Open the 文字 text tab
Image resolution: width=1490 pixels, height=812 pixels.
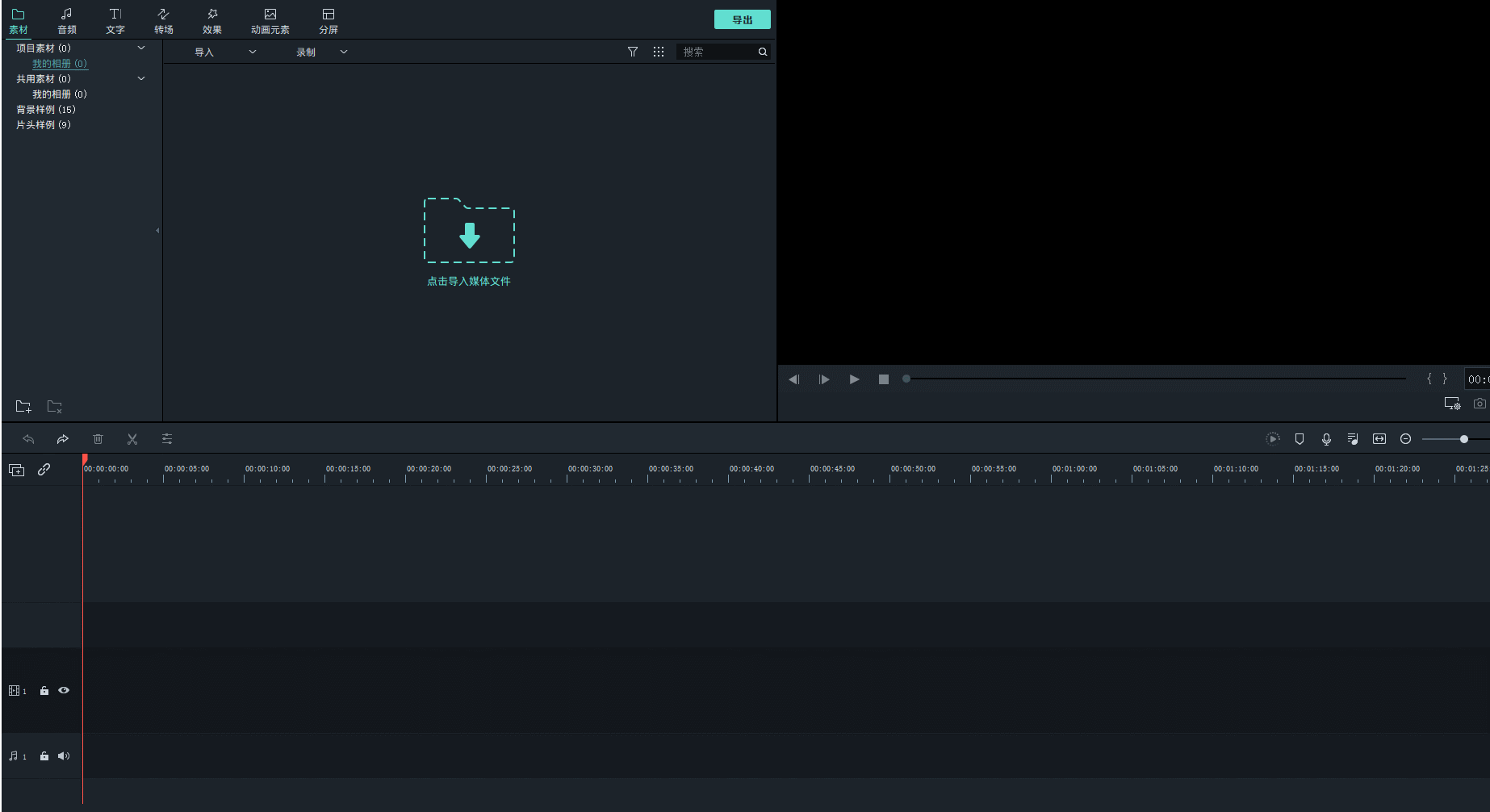tap(115, 21)
